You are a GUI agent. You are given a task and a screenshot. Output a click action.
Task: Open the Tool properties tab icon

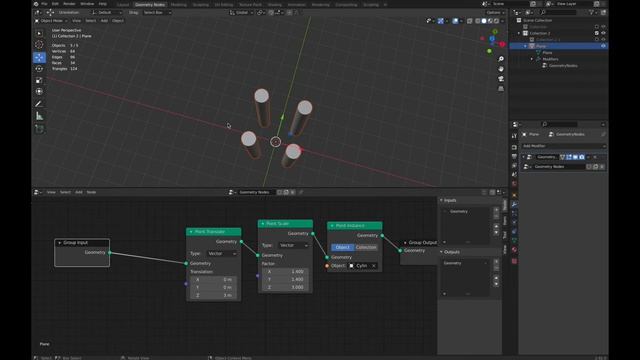514,136
